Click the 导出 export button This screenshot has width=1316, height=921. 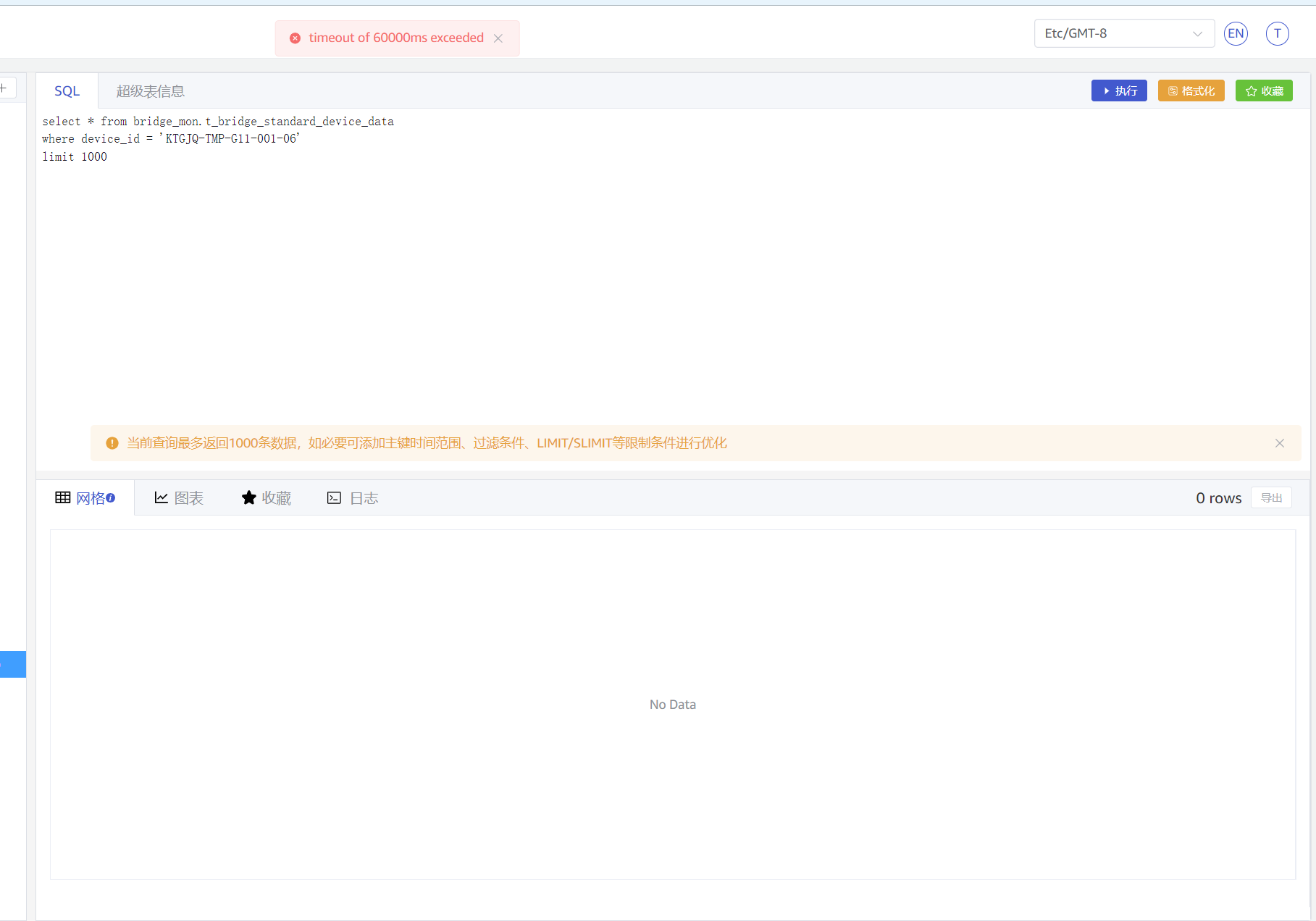coord(1271,498)
